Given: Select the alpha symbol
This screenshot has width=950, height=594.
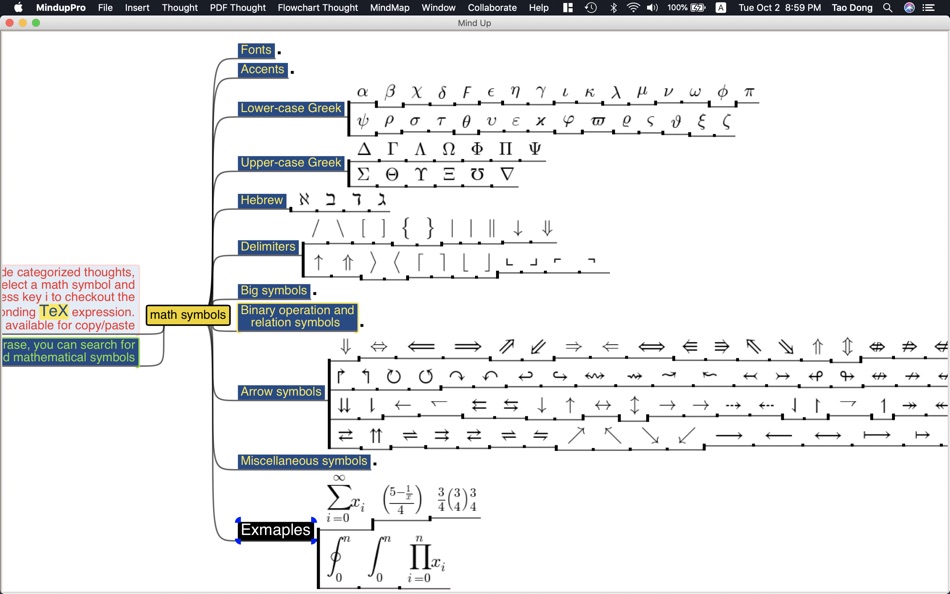Looking at the screenshot, I should click(362, 92).
